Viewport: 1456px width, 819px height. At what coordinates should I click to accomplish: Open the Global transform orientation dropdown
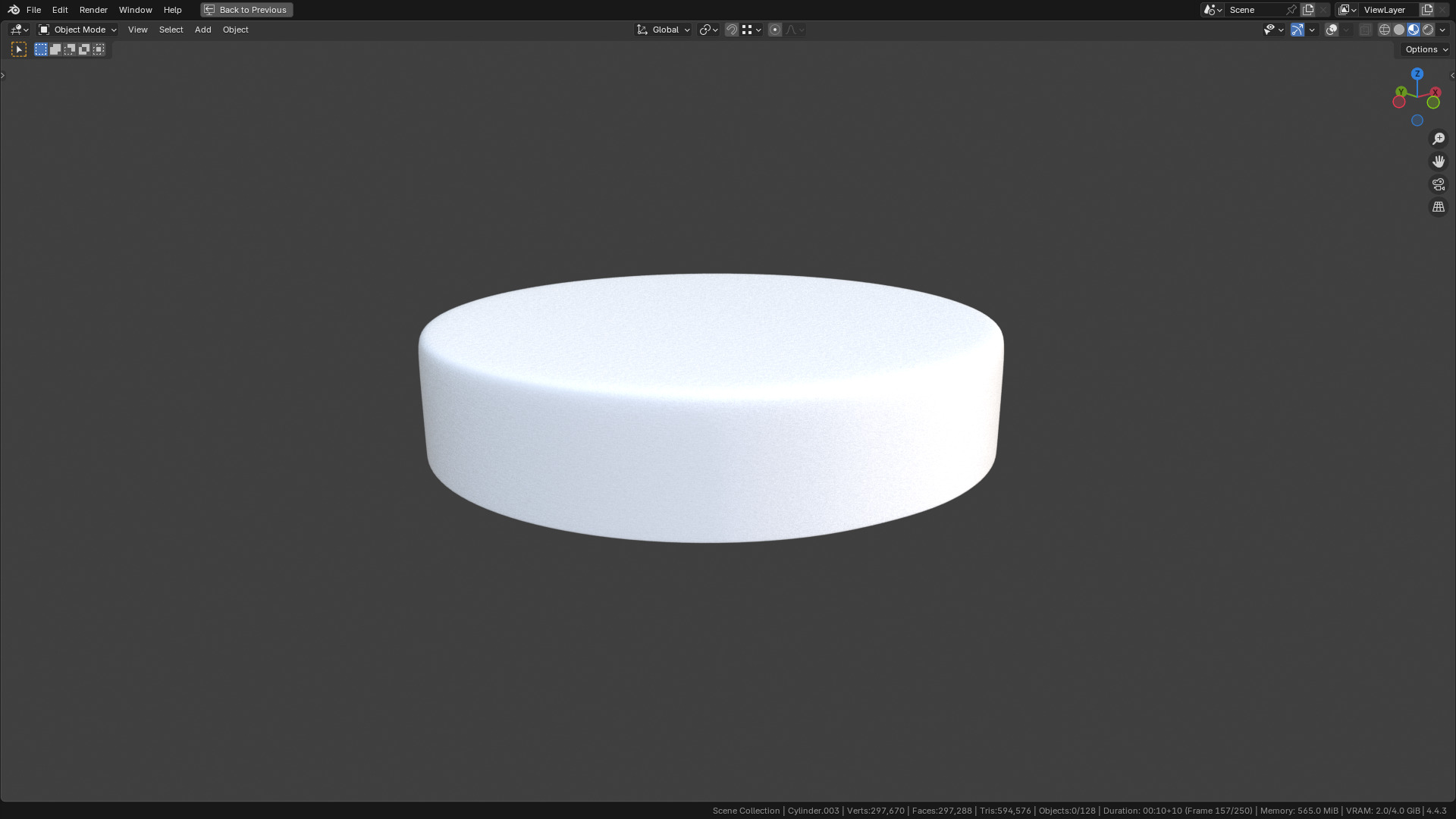[664, 30]
